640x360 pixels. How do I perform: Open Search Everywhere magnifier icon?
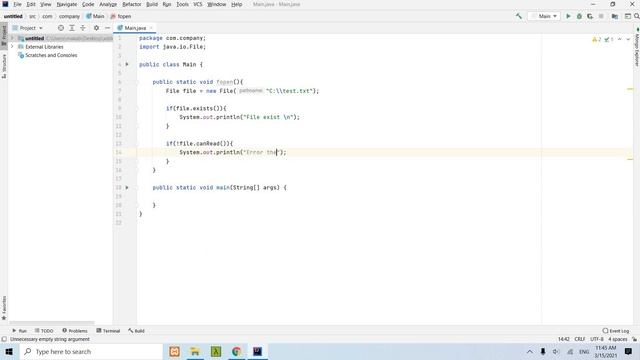[637, 16]
